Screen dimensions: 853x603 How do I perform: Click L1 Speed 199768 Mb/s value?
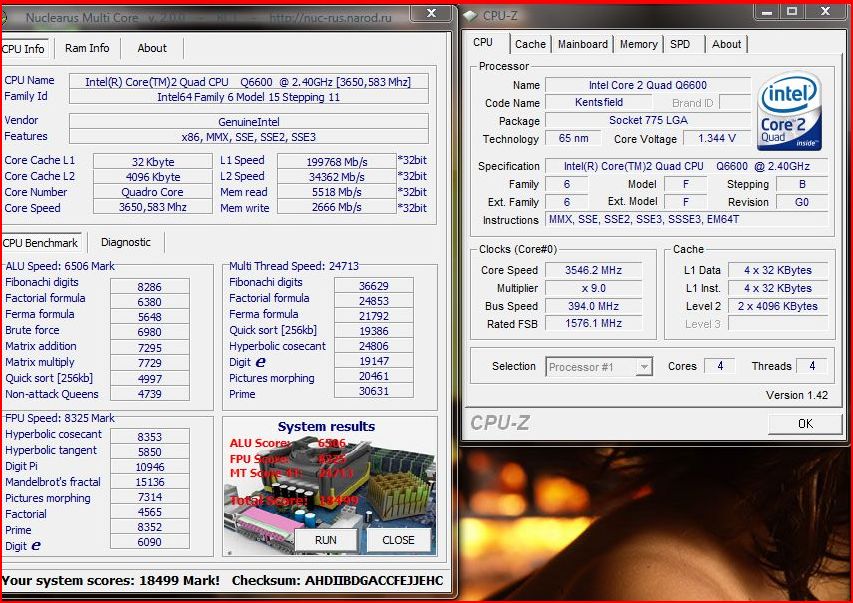point(337,162)
